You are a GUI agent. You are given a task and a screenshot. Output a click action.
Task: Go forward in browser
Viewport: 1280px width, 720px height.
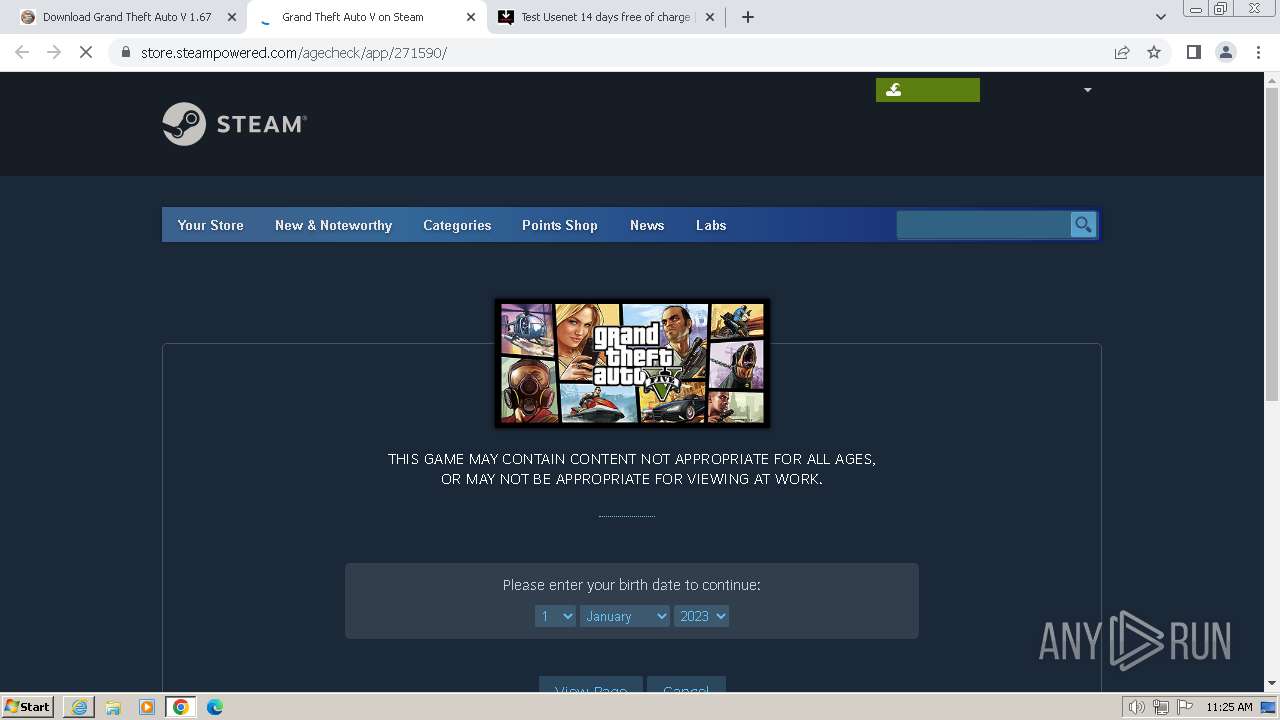tap(54, 52)
